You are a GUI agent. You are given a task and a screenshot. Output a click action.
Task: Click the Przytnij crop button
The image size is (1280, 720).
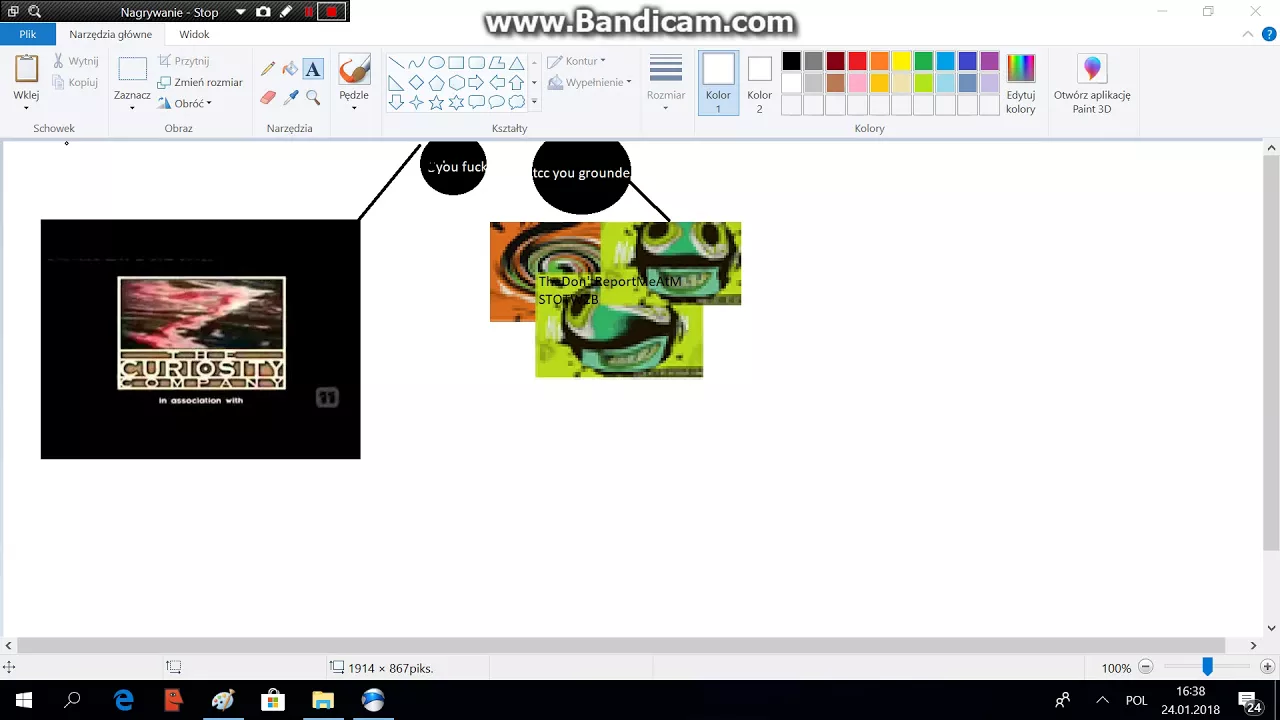(183, 61)
